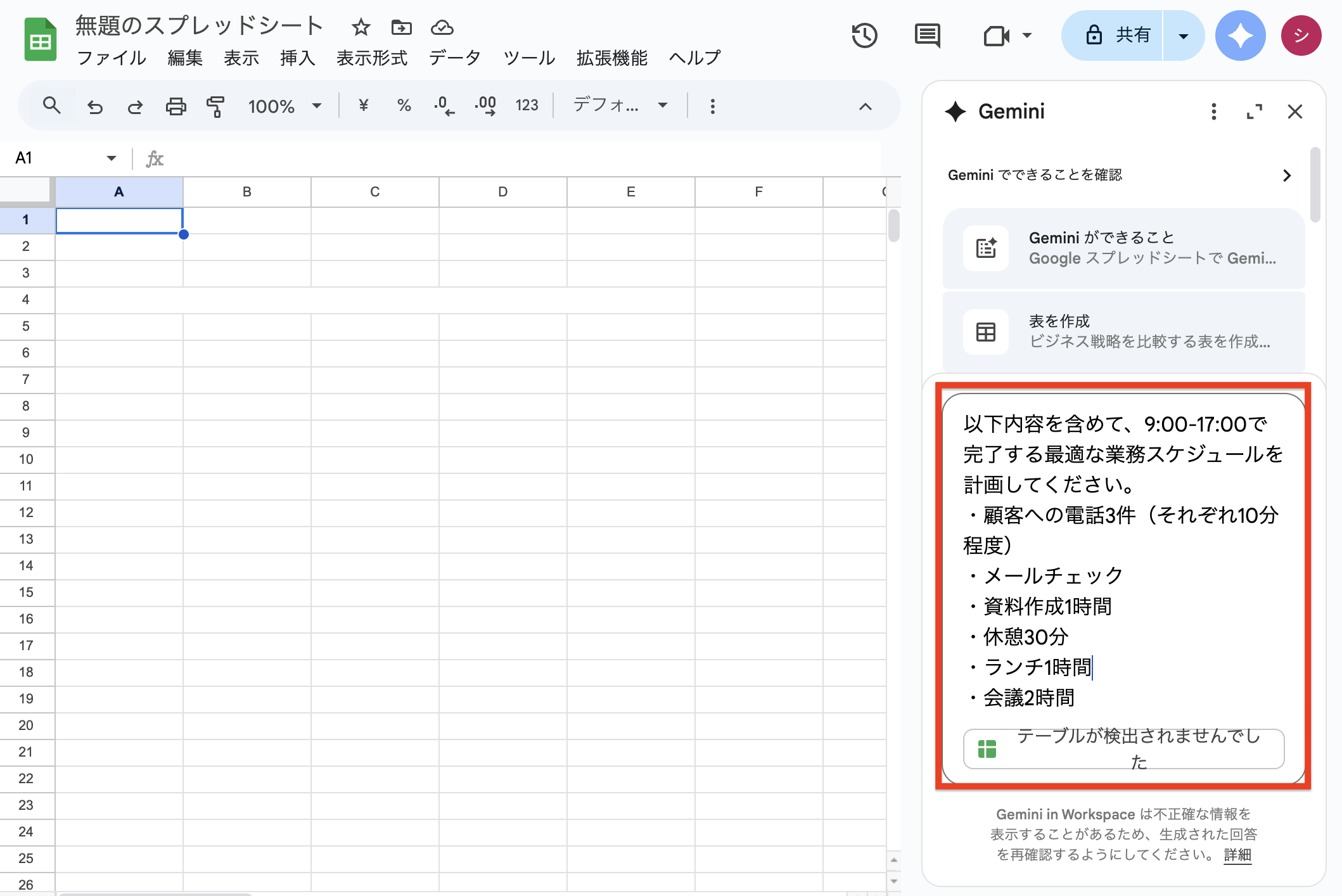Format as percent using % icon
Screen dimensions: 1342x896
click(x=404, y=106)
